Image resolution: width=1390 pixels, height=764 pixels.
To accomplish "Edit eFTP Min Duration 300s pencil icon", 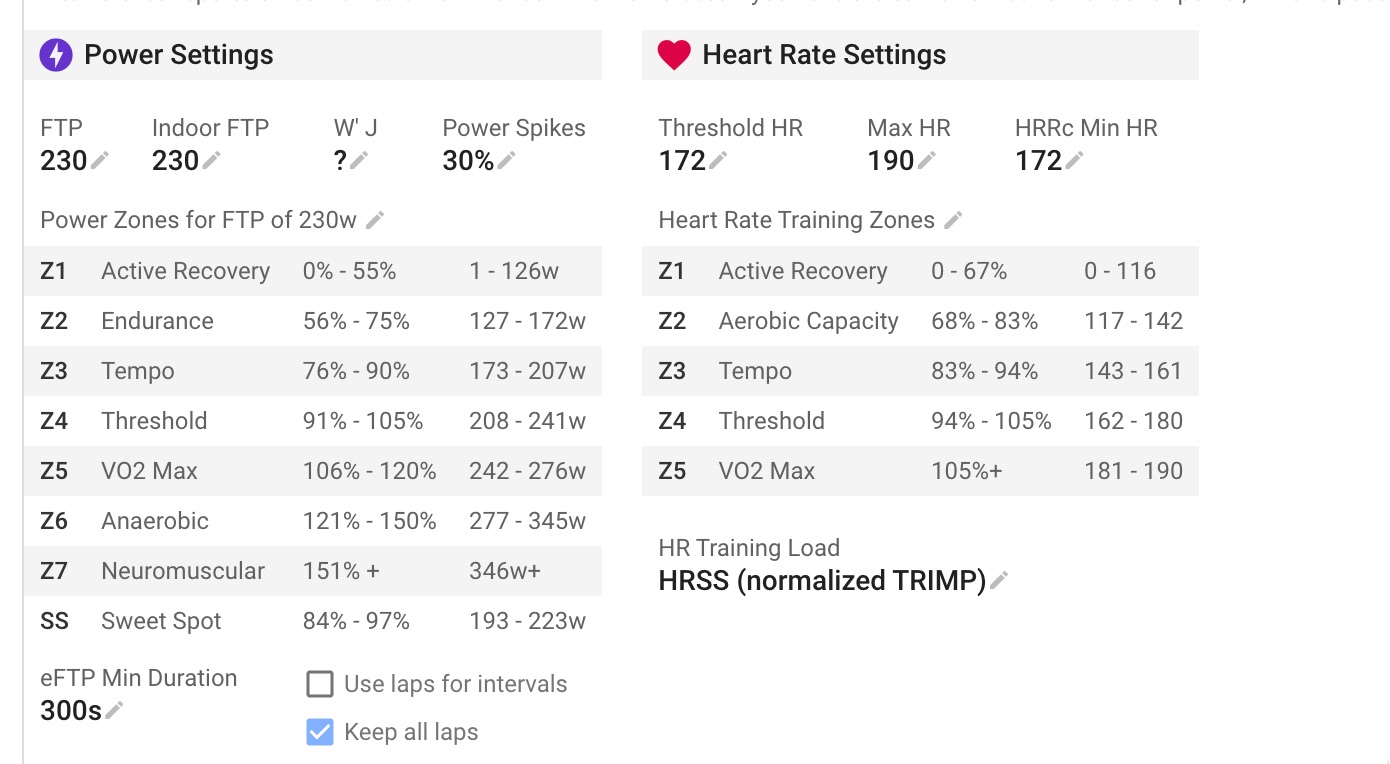I will pos(115,710).
